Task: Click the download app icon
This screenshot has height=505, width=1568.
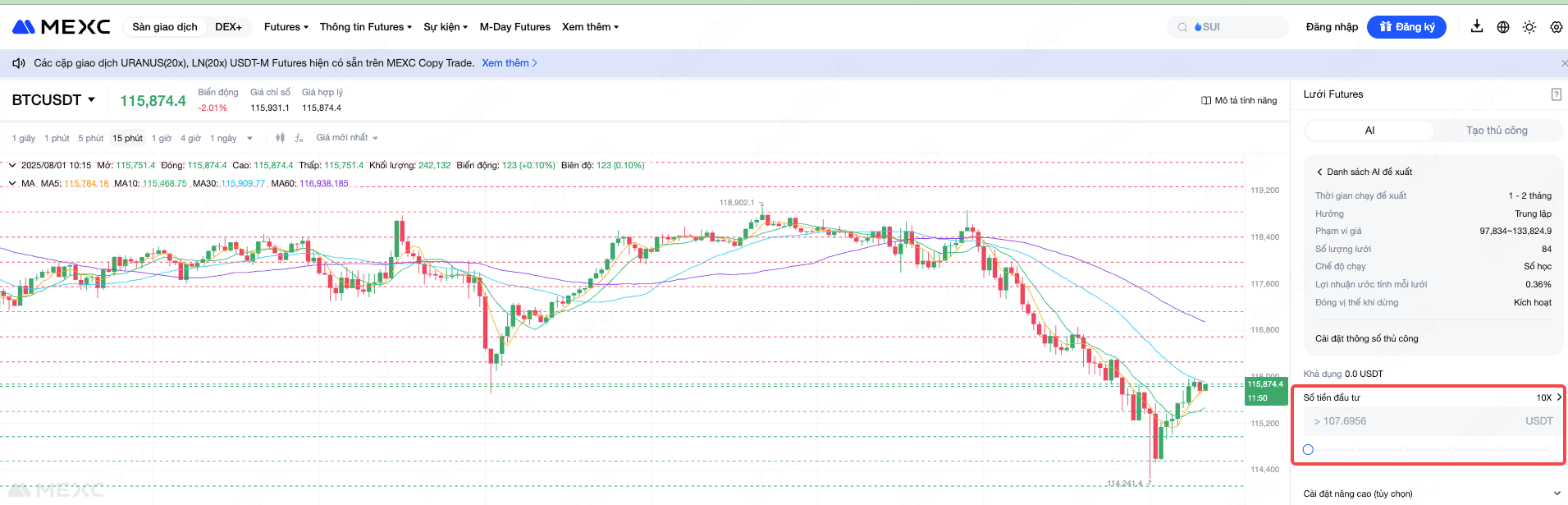Action: 1477,26
